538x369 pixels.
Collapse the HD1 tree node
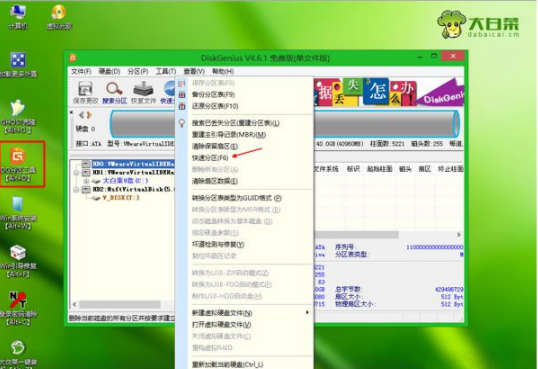point(77,173)
